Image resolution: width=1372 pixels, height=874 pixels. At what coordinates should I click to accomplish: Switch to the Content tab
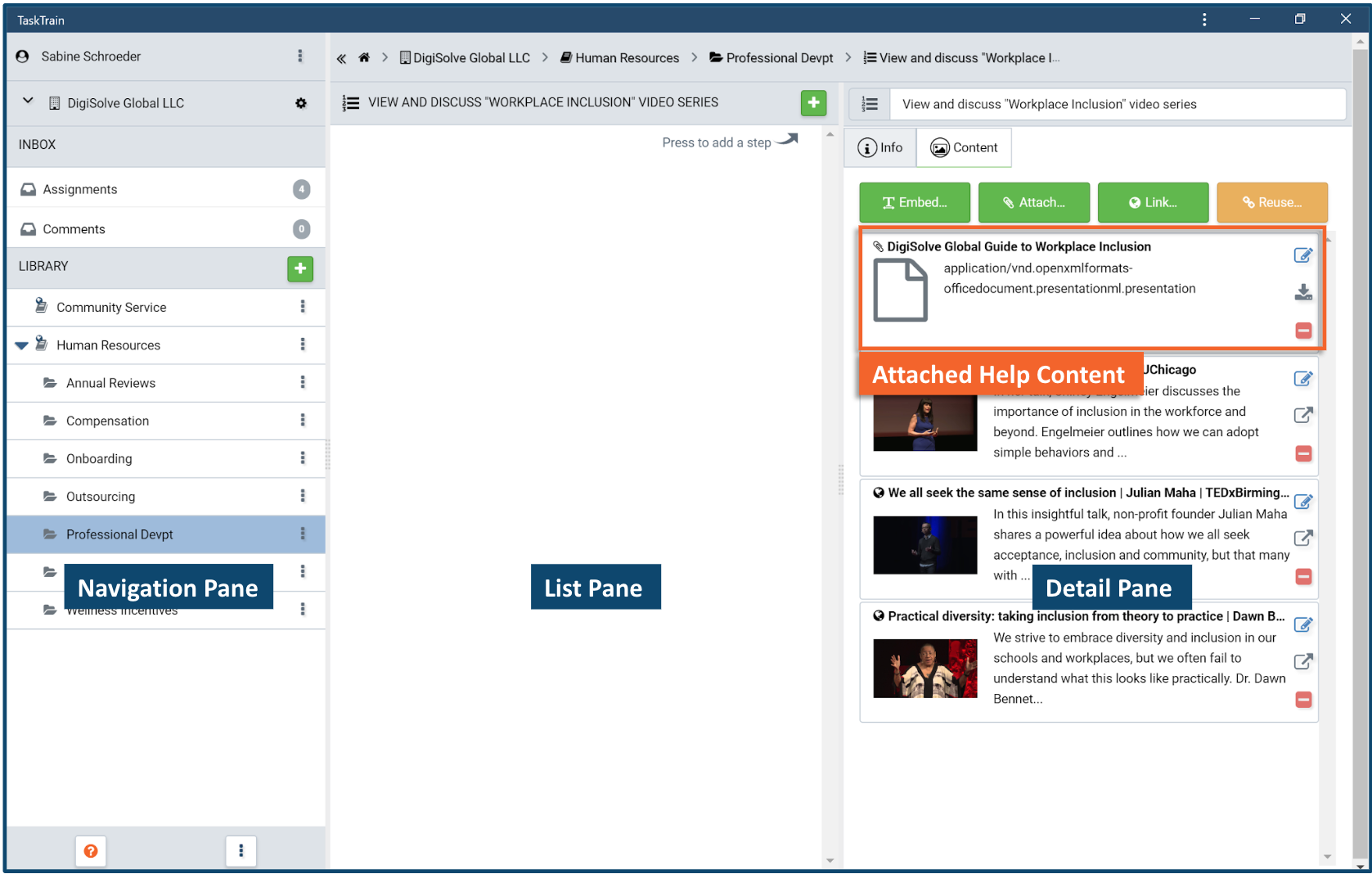point(965,147)
